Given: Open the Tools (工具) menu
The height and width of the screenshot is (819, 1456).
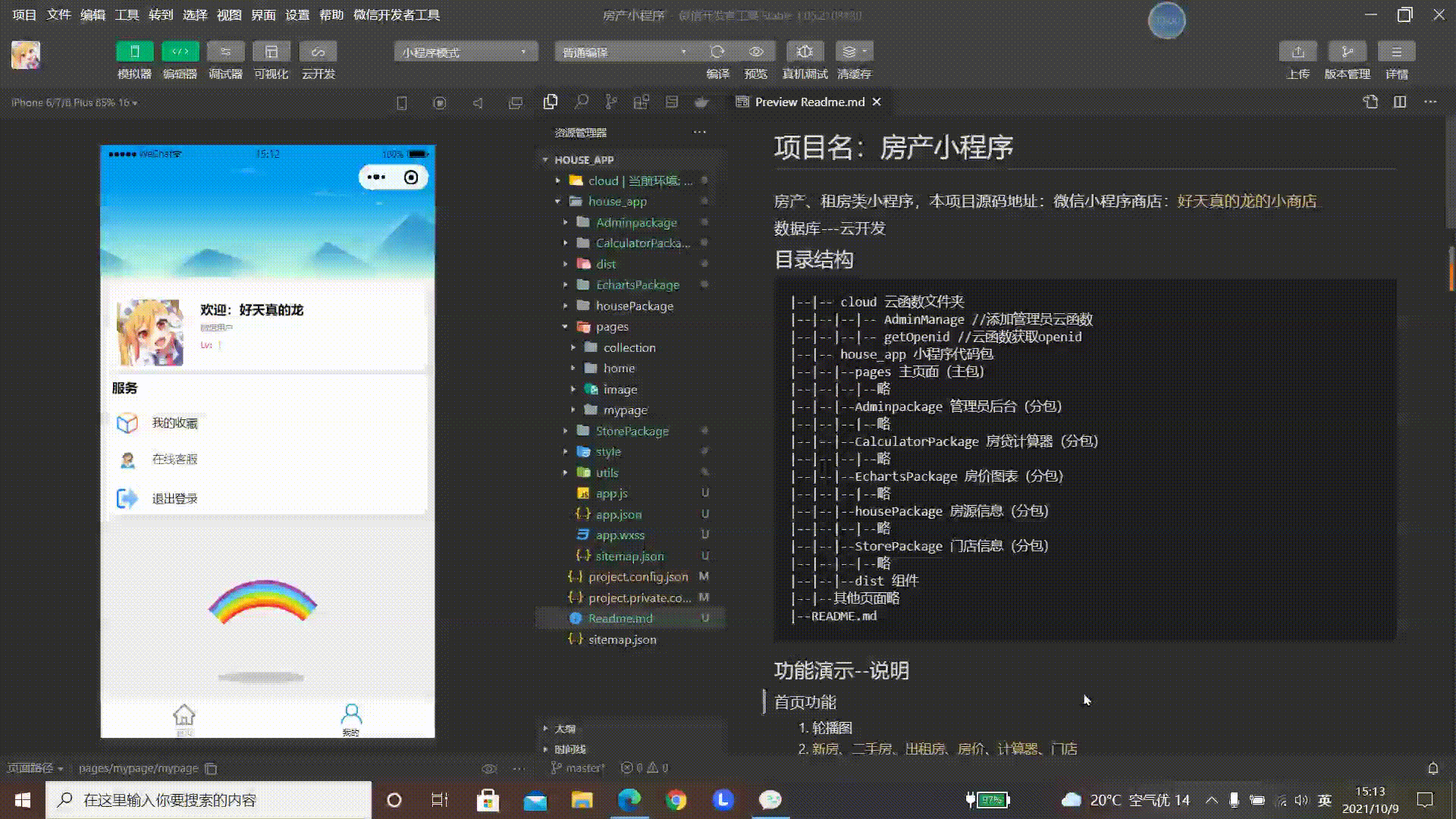Looking at the screenshot, I should point(127,14).
